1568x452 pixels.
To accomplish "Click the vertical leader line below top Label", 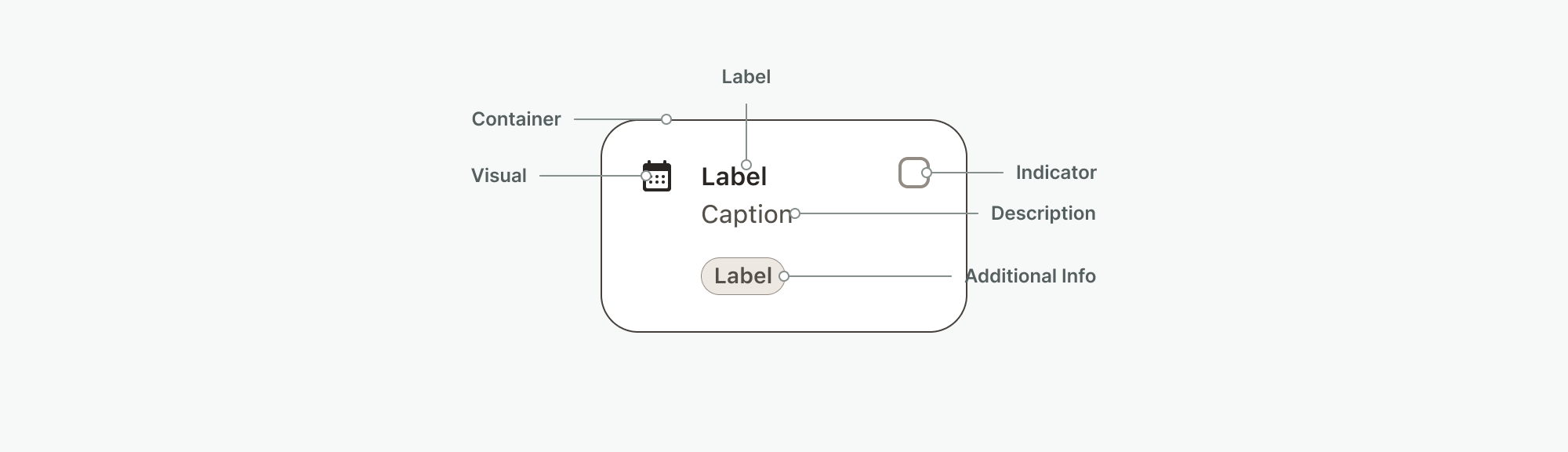I will [x=746, y=132].
